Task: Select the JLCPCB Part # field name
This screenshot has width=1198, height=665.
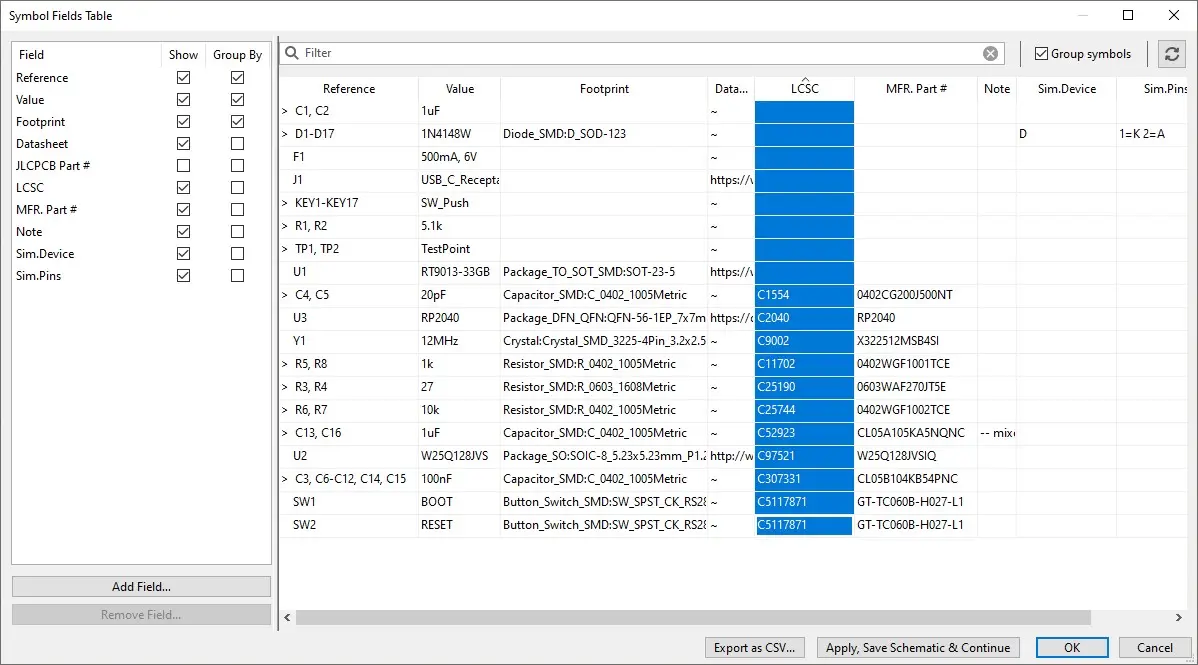Action: (53, 166)
